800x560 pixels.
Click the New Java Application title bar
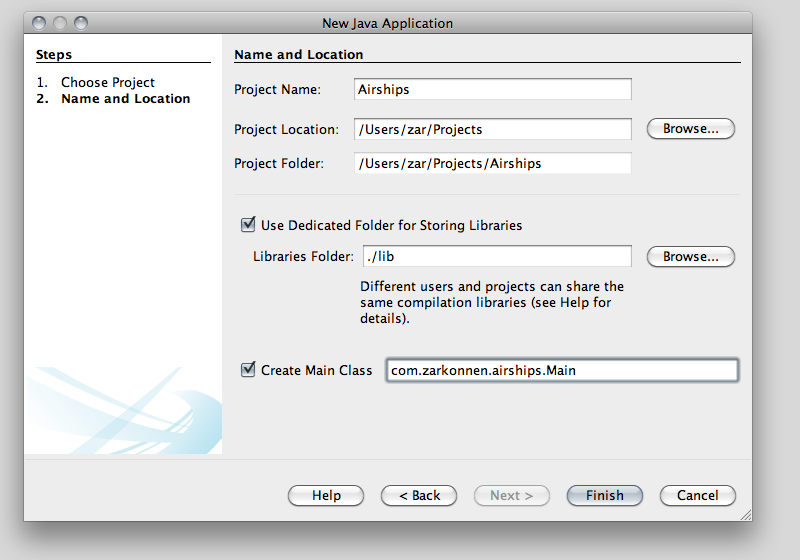(x=388, y=23)
